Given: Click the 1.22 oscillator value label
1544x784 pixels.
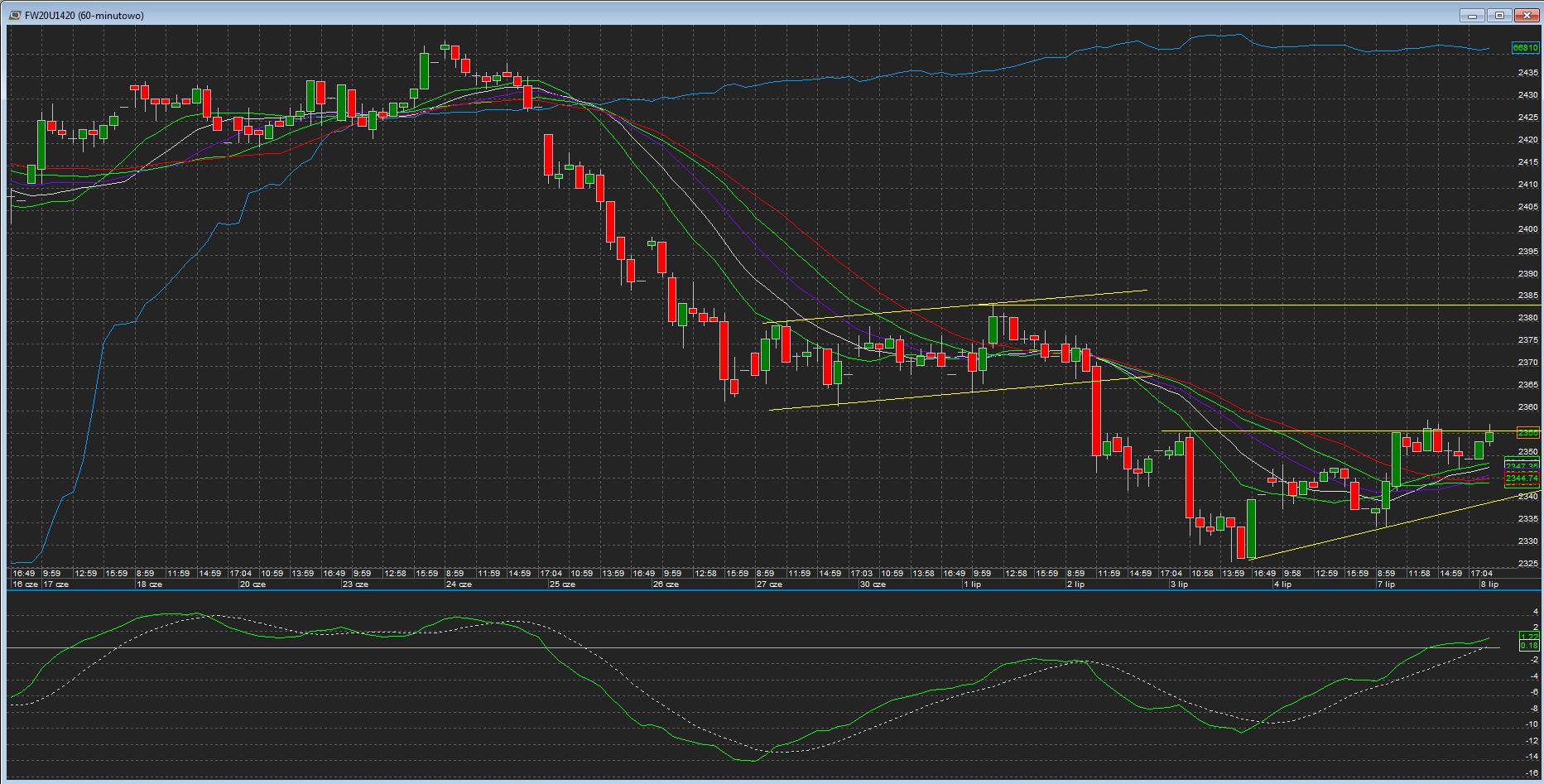Looking at the screenshot, I should 1528,636.
